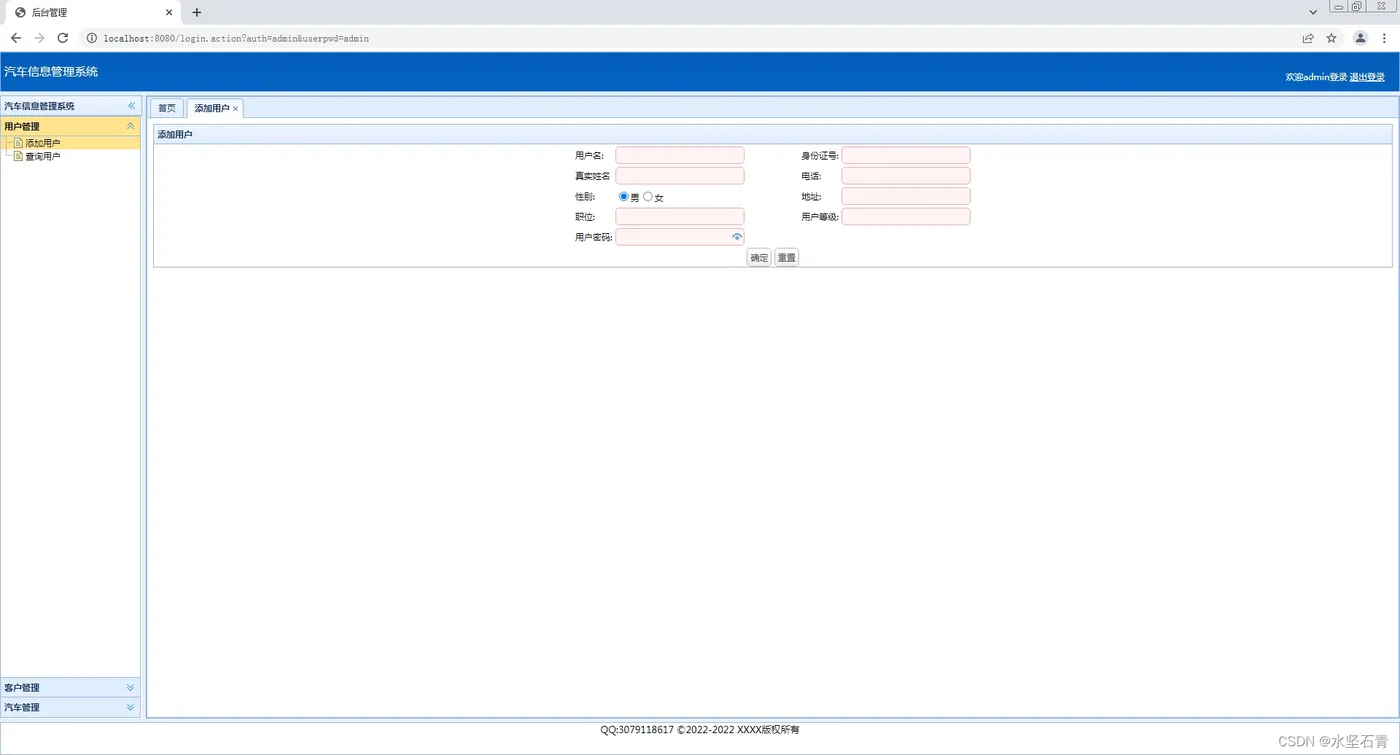Image resolution: width=1400 pixels, height=755 pixels.
Task: Open Chrome three-dot menu
Action: pyautogui.click(x=1384, y=38)
